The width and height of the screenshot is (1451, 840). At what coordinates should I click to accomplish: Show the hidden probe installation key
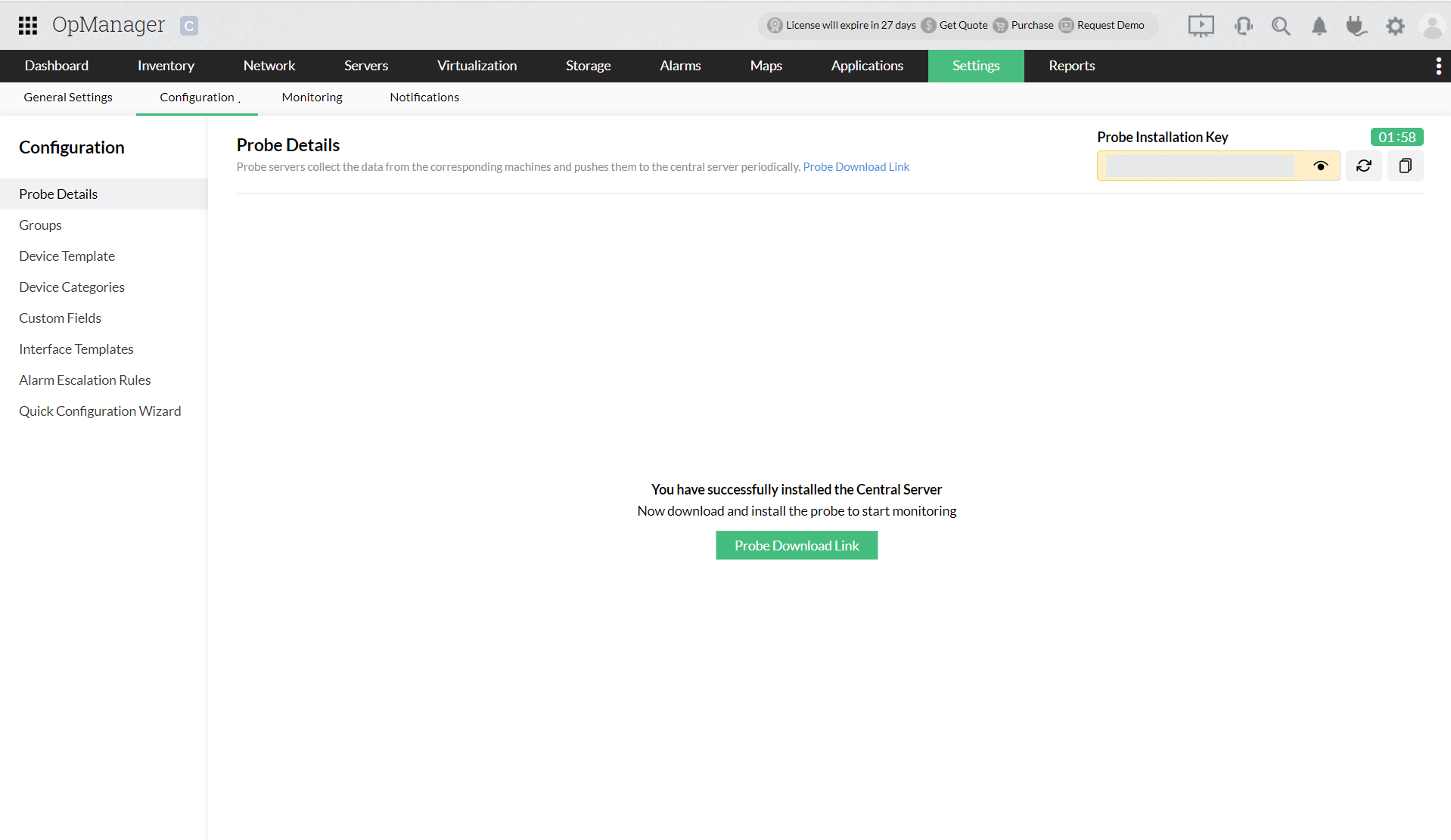[x=1320, y=166]
